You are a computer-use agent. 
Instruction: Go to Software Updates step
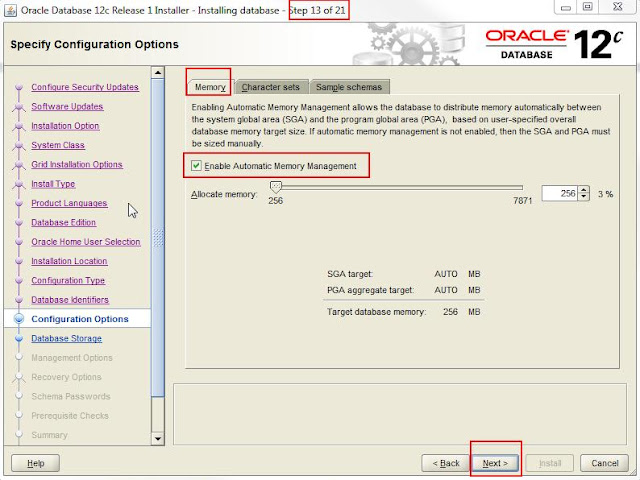click(67, 106)
